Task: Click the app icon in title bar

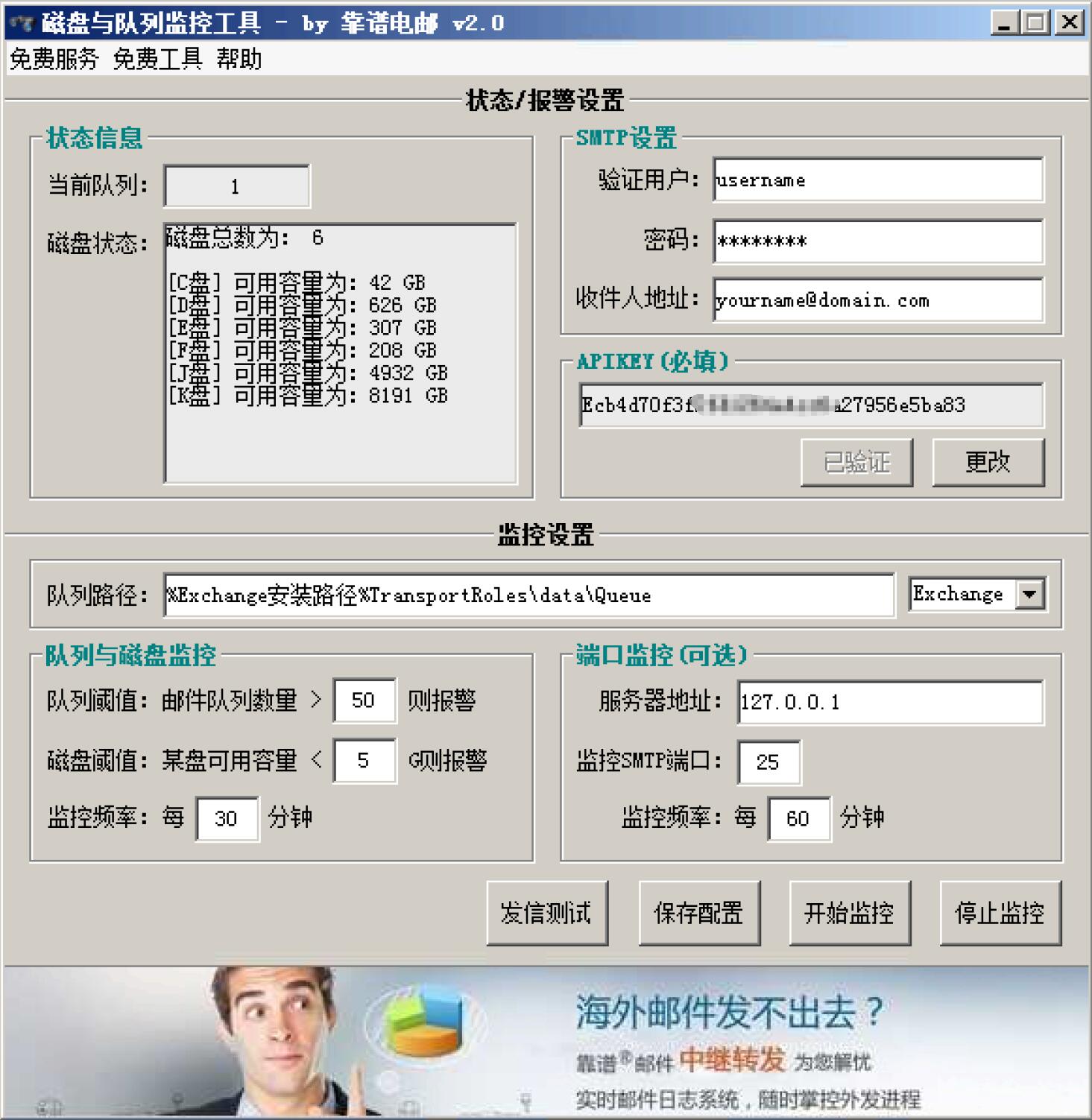Action: (x=21, y=23)
